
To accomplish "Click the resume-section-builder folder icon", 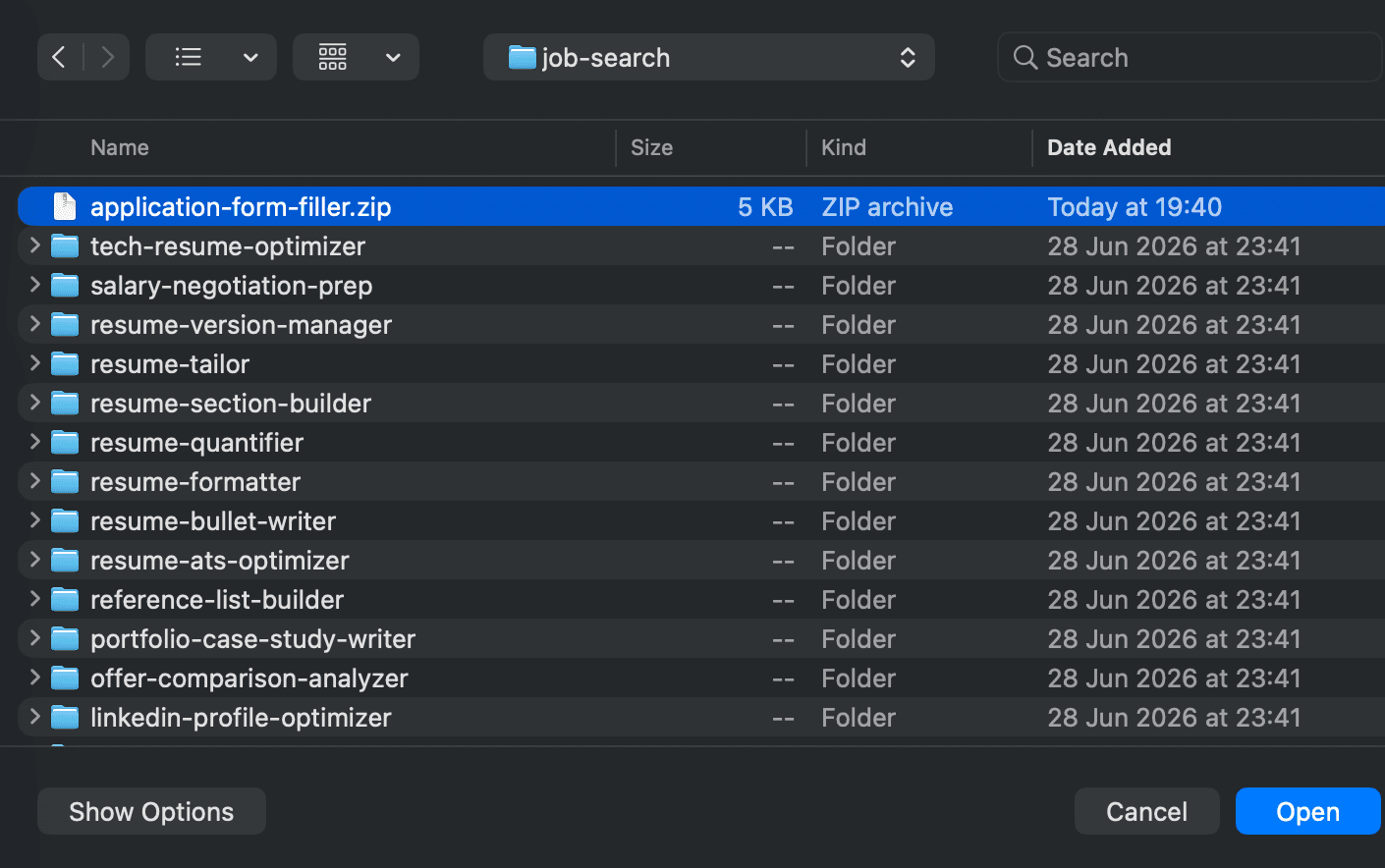I will tap(65, 403).
